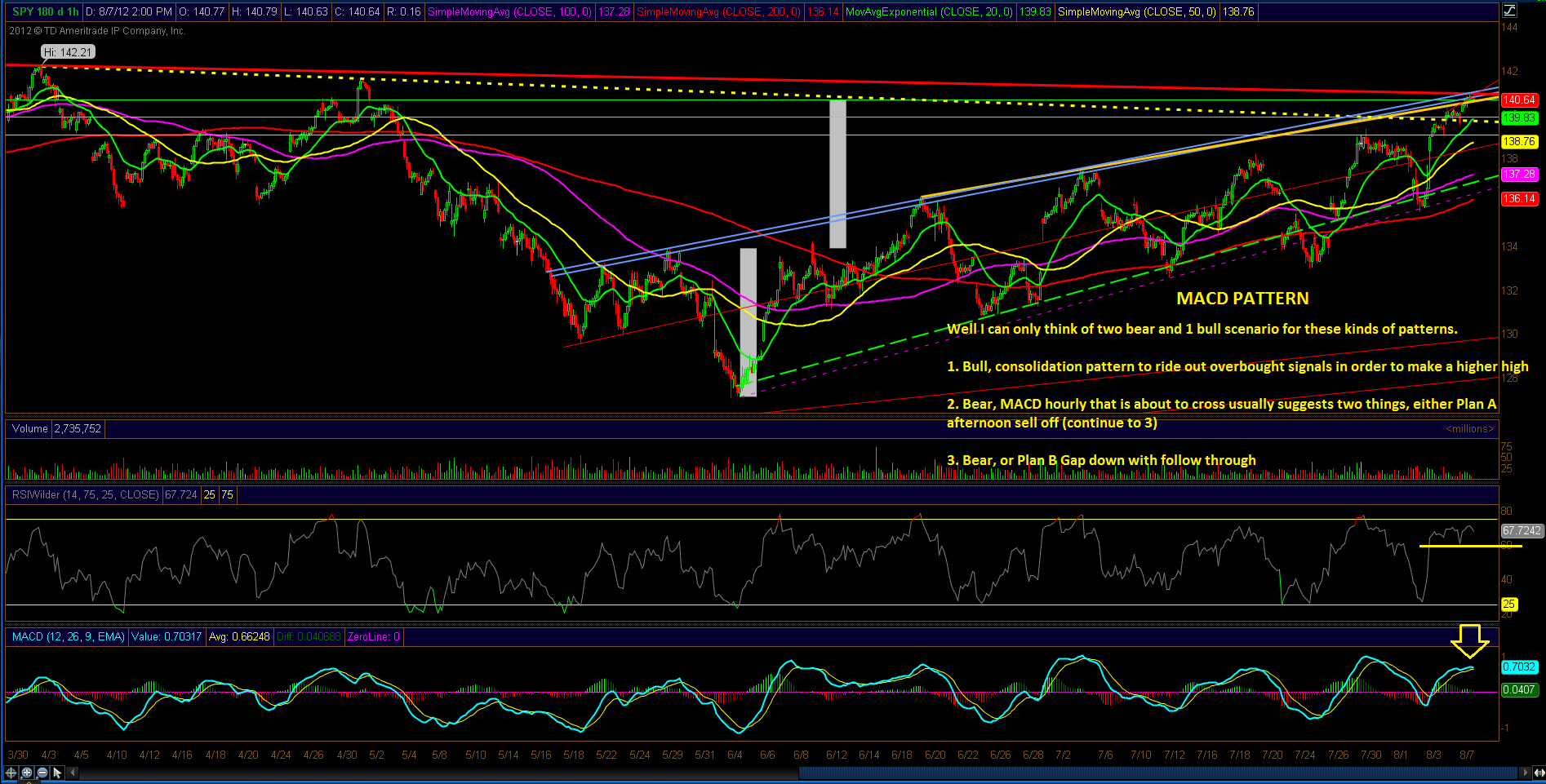Click the time axis expansion icon
The height and width of the screenshot is (784, 1546).
[1538, 772]
